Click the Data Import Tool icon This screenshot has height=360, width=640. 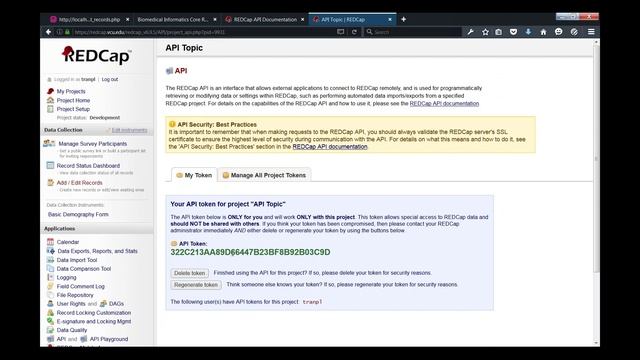(x=50, y=260)
